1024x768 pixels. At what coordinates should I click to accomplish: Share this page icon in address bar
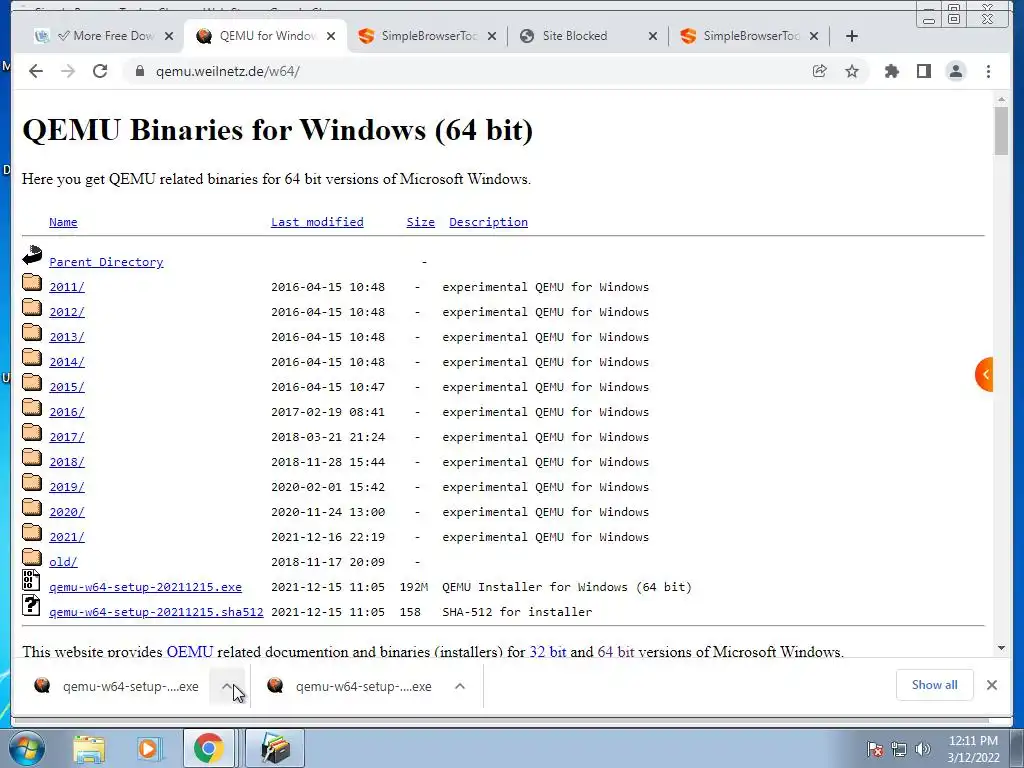pos(820,71)
